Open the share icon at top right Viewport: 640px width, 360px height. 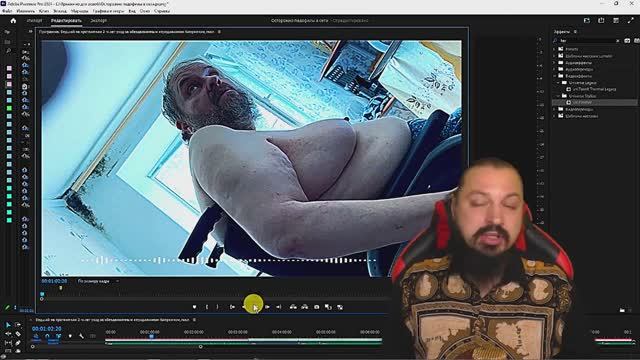[601, 20]
